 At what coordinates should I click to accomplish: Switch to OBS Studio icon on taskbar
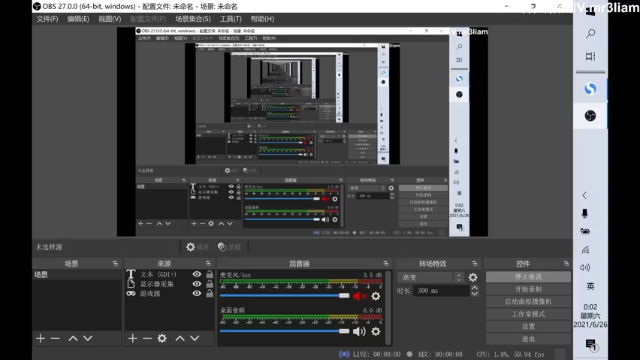point(590,116)
